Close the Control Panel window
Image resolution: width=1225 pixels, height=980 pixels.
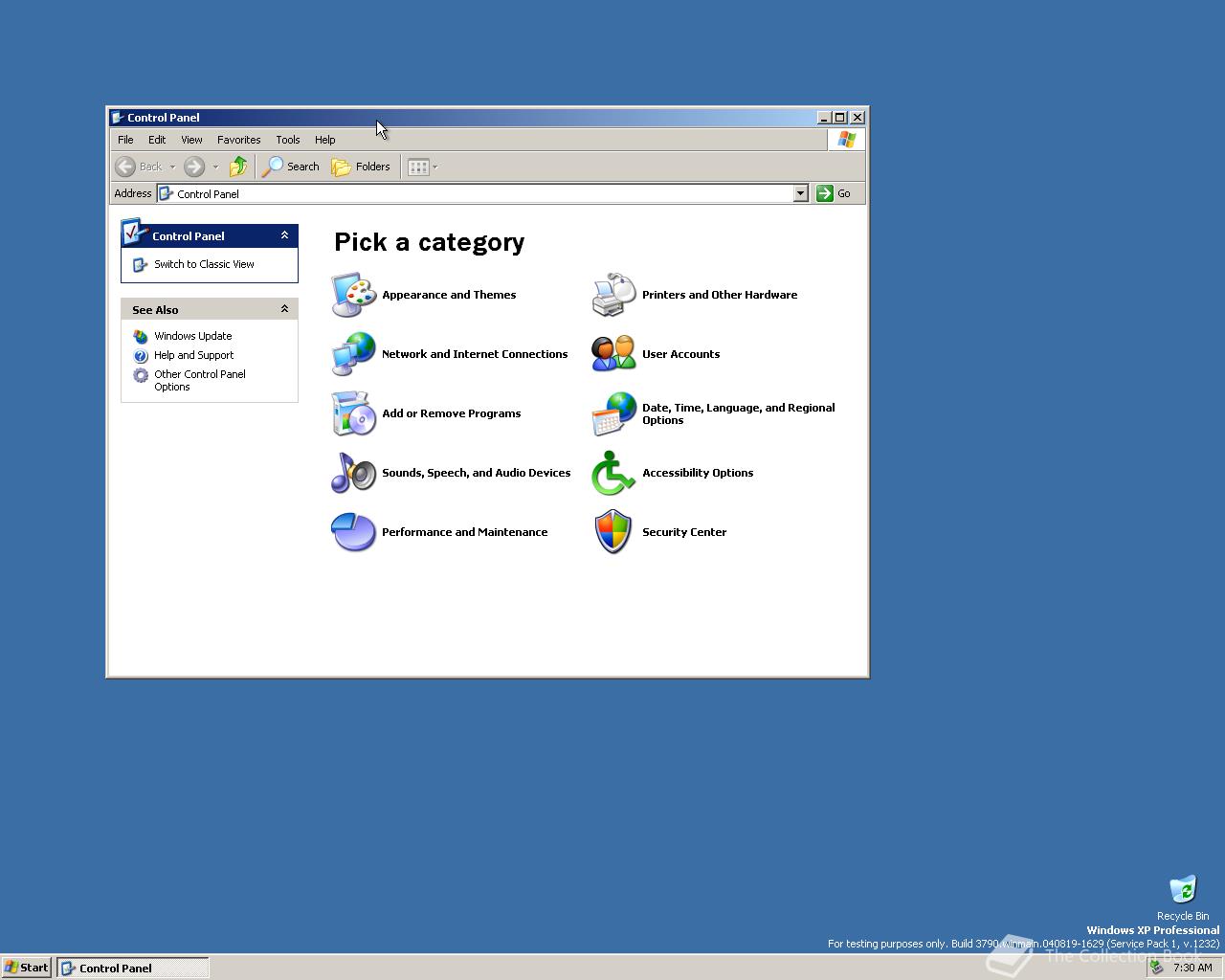(x=857, y=118)
